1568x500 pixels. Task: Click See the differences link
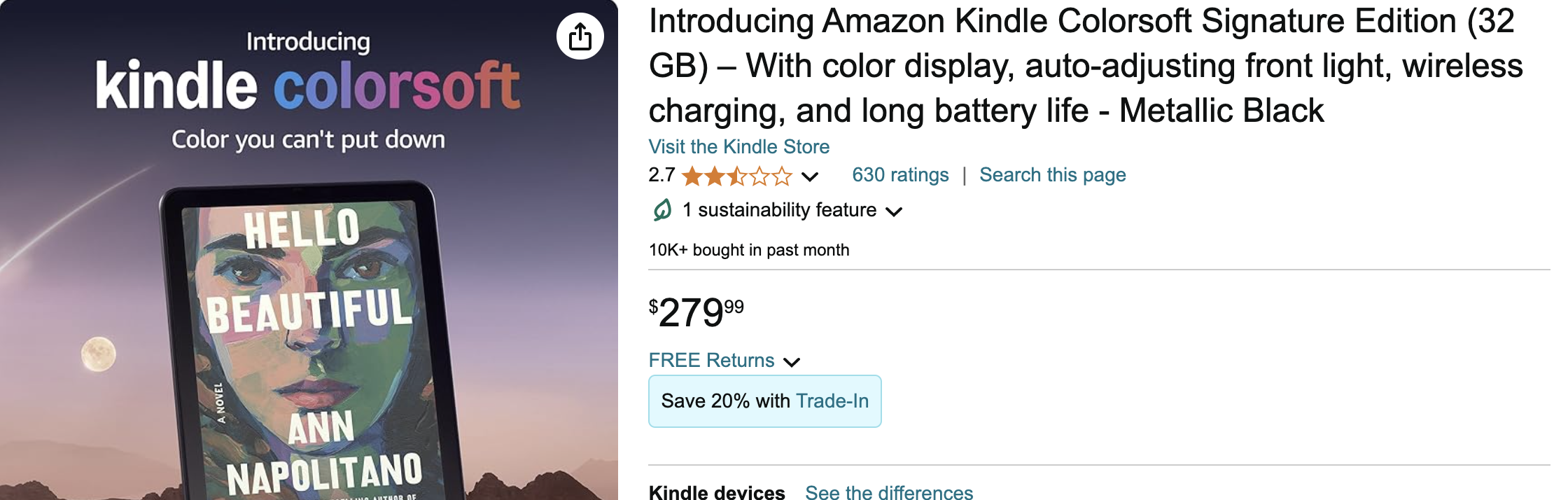(889, 492)
